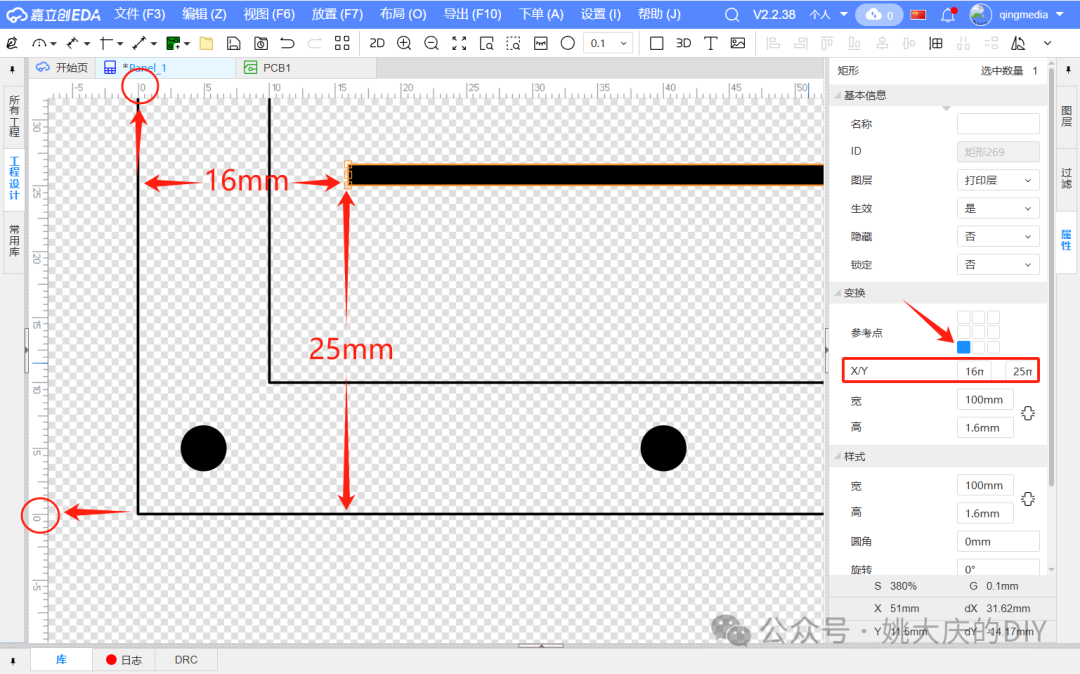
Task: Click the fit-to-screen icon
Action: 459,43
